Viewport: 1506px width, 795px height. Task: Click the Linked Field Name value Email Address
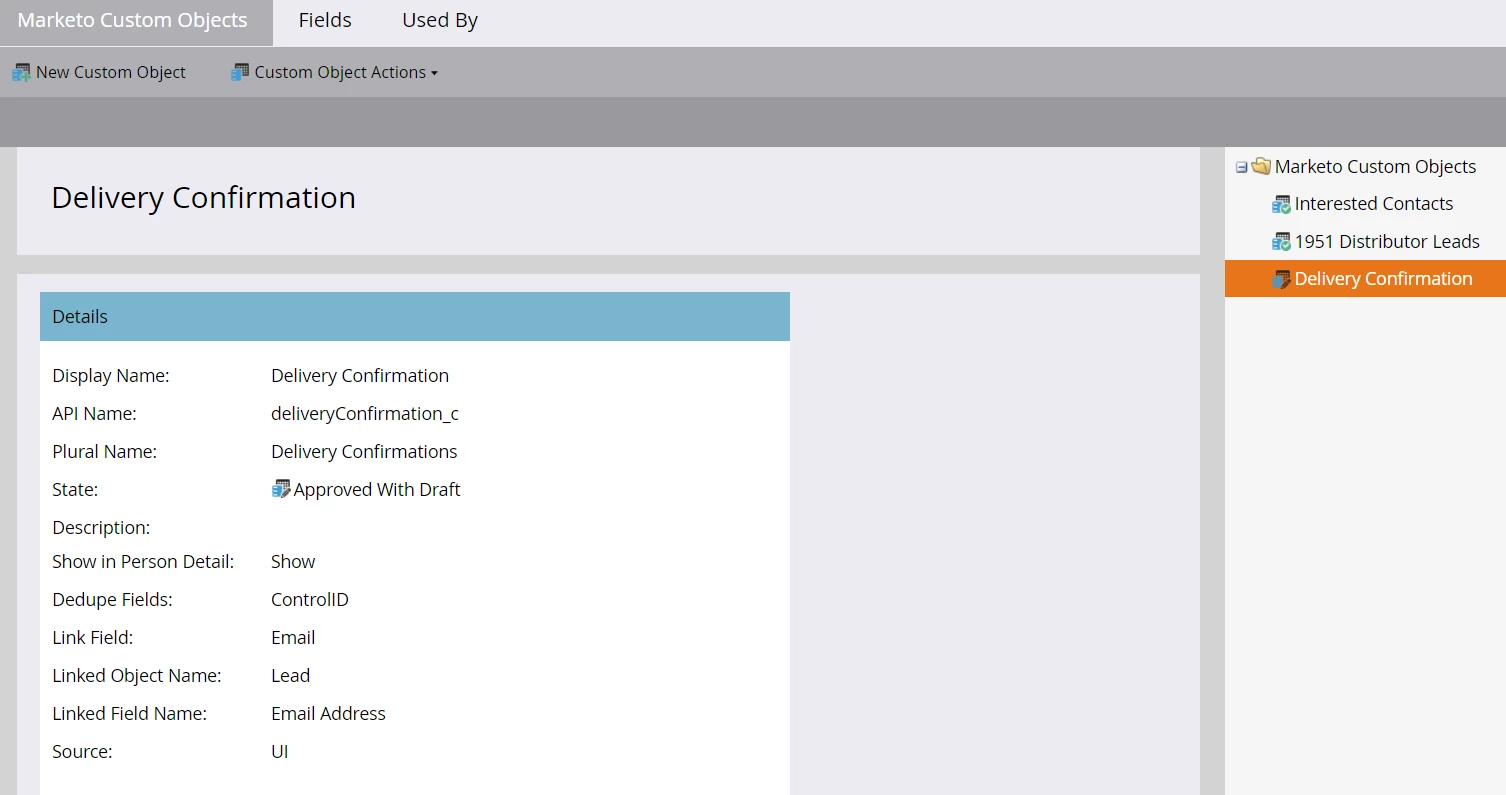328,714
